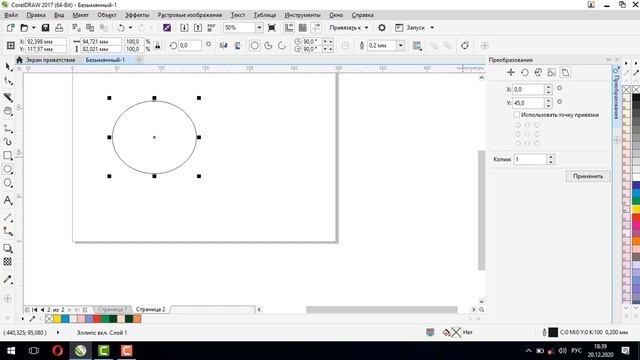Enable 'Использовать точку привязки' checkbox
The height and width of the screenshot is (360, 640).
[x=517, y=115]
